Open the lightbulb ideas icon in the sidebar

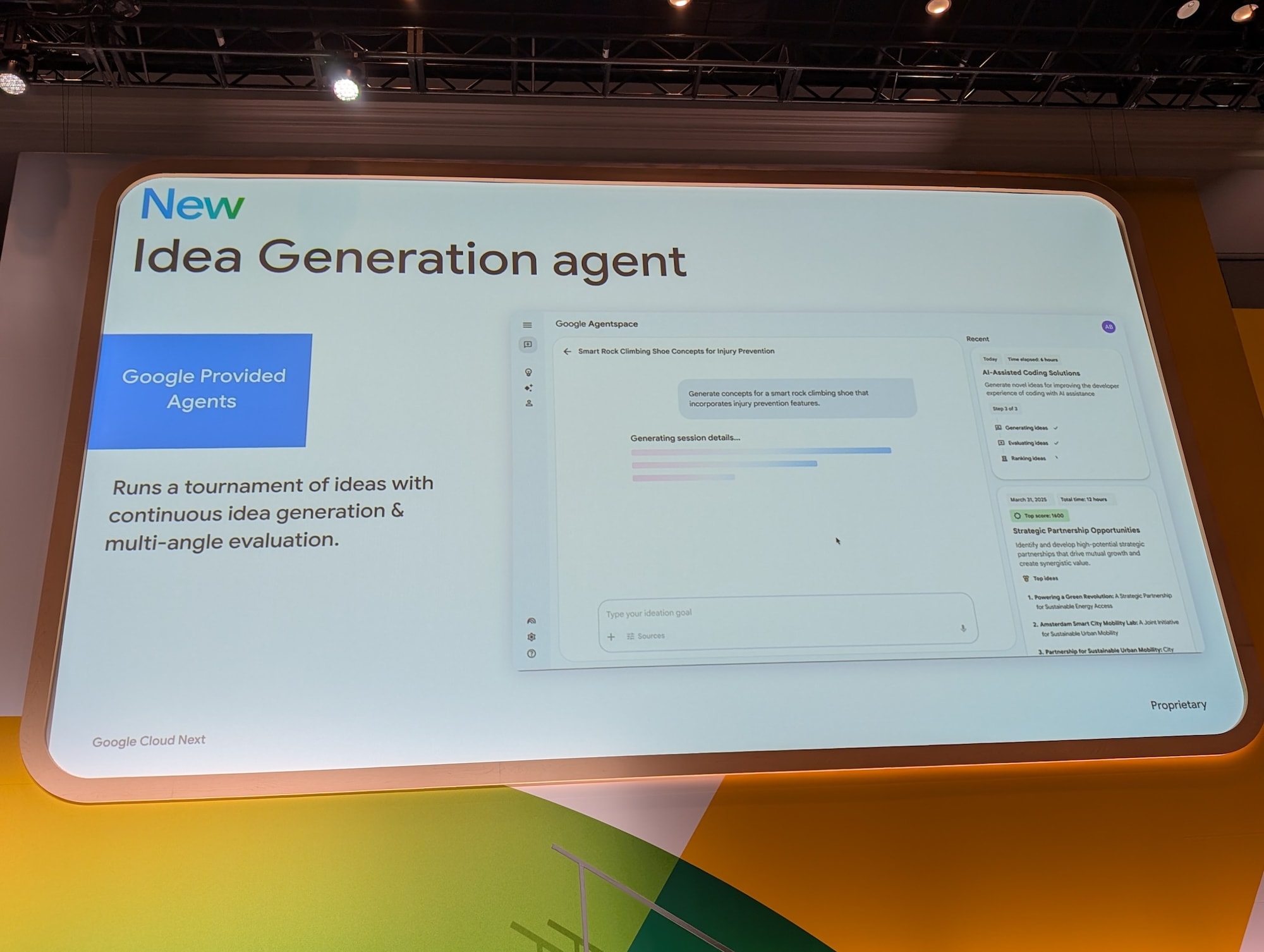coord(528,372)
